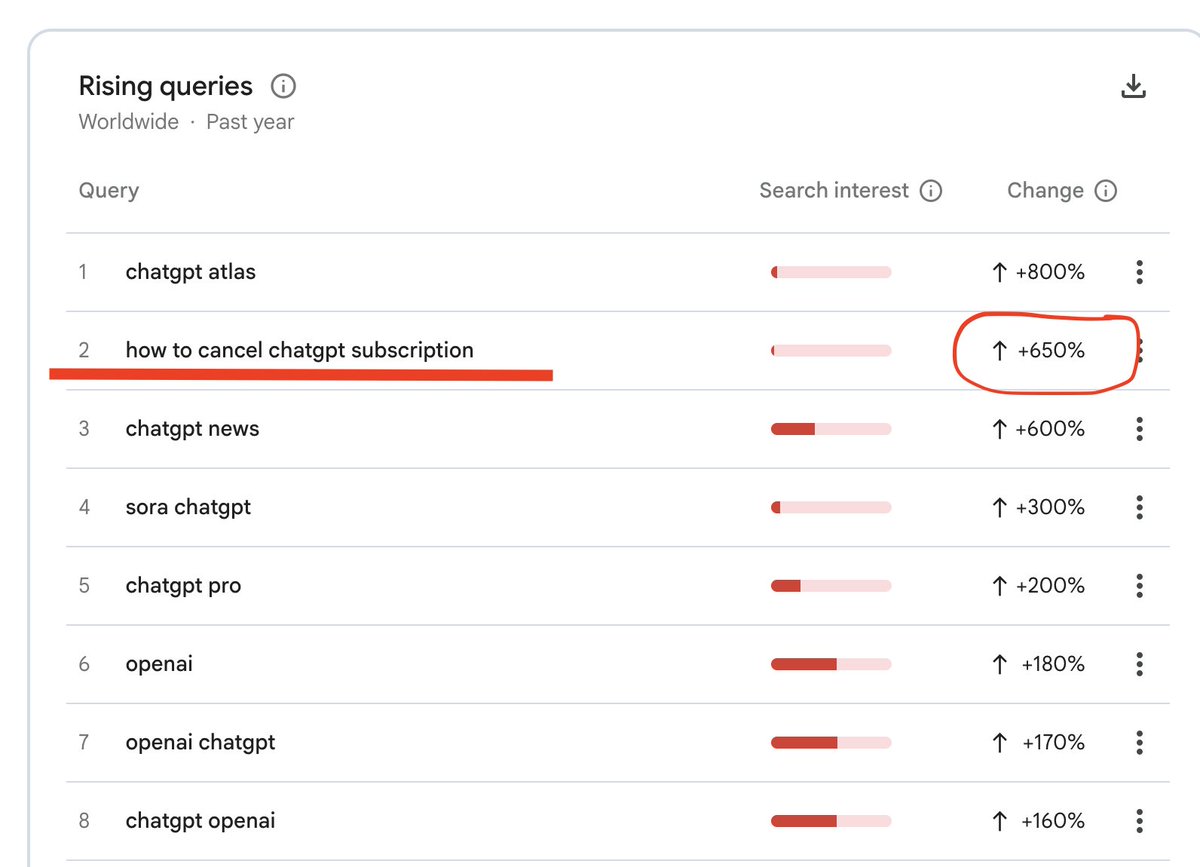Click the 'Worldwide · Past year' subtitle
Viewport: 1200px width, 867px height.
coord(186,122)
